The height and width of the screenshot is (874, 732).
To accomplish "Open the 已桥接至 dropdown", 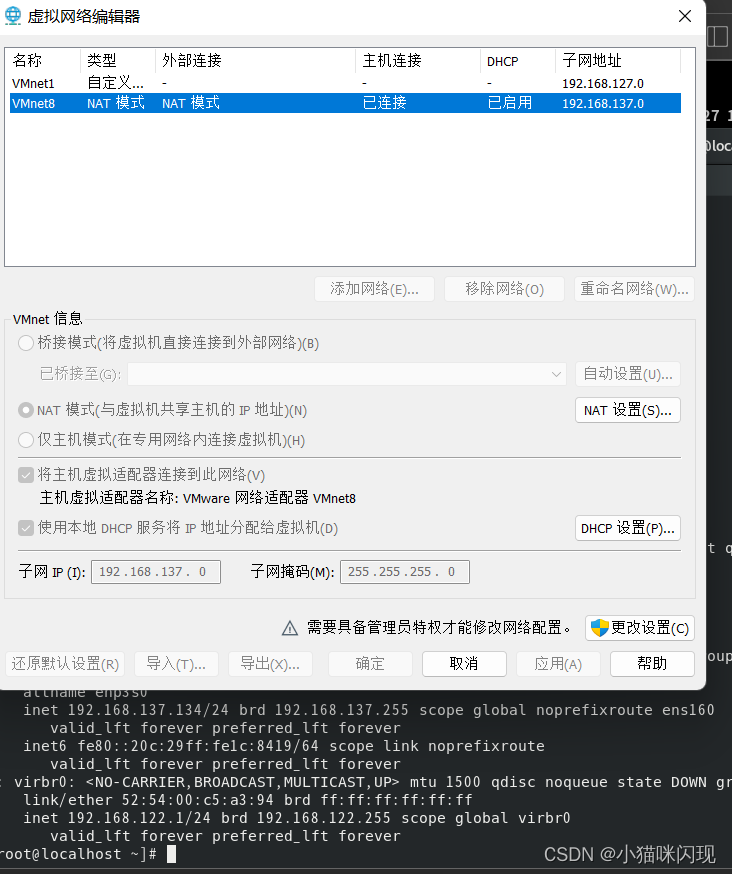I will click(347, 374).
